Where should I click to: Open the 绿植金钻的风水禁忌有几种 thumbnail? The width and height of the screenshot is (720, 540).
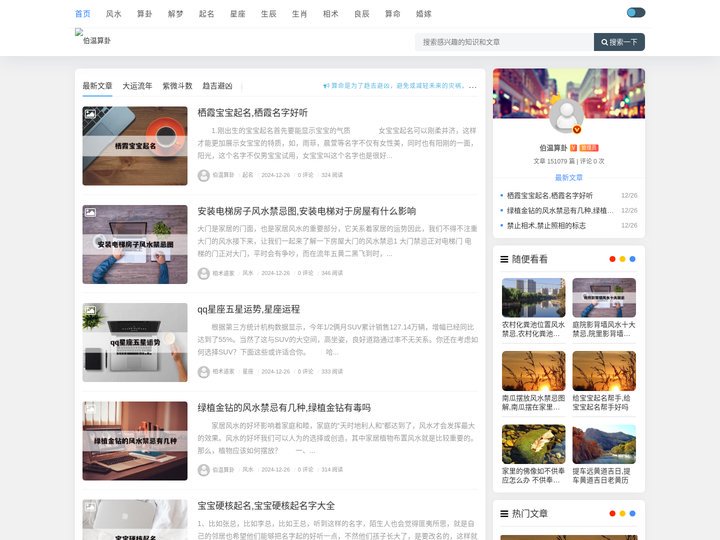point(135,441)
